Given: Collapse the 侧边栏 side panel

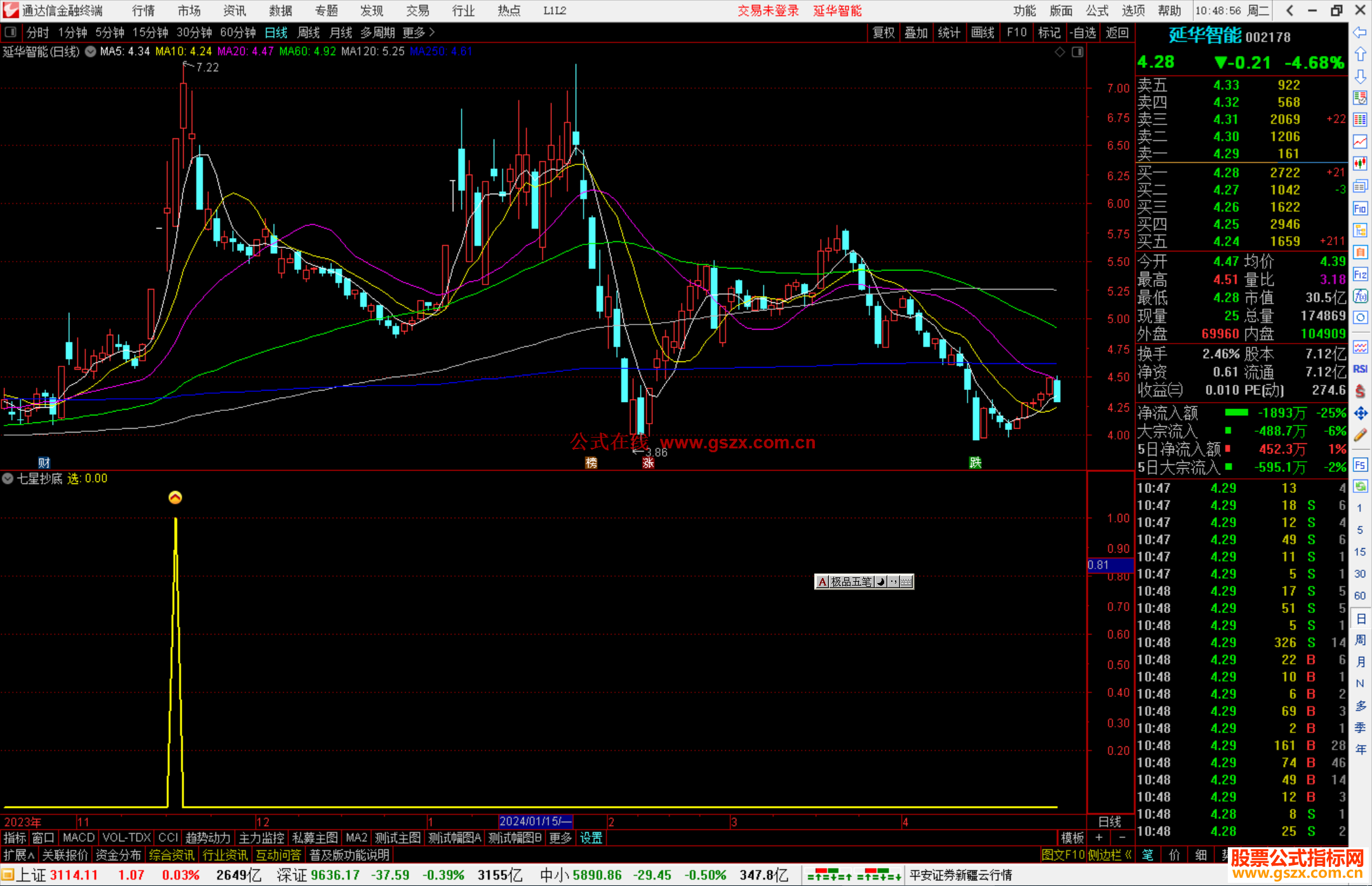Looking at the screenshot, I should pyautogui.click(x=1110, y=855).
